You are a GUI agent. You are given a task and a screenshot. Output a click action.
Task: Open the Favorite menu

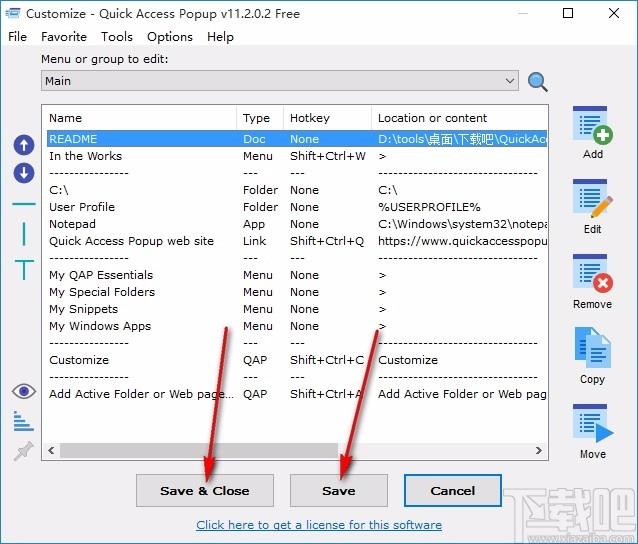point(64,37)
